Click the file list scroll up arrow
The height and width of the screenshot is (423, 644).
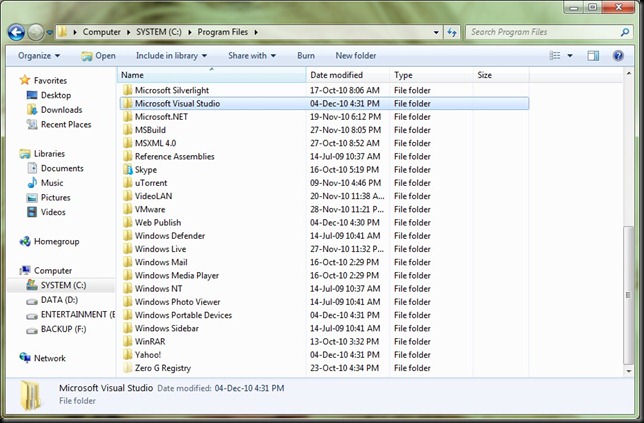click(628, 74)
